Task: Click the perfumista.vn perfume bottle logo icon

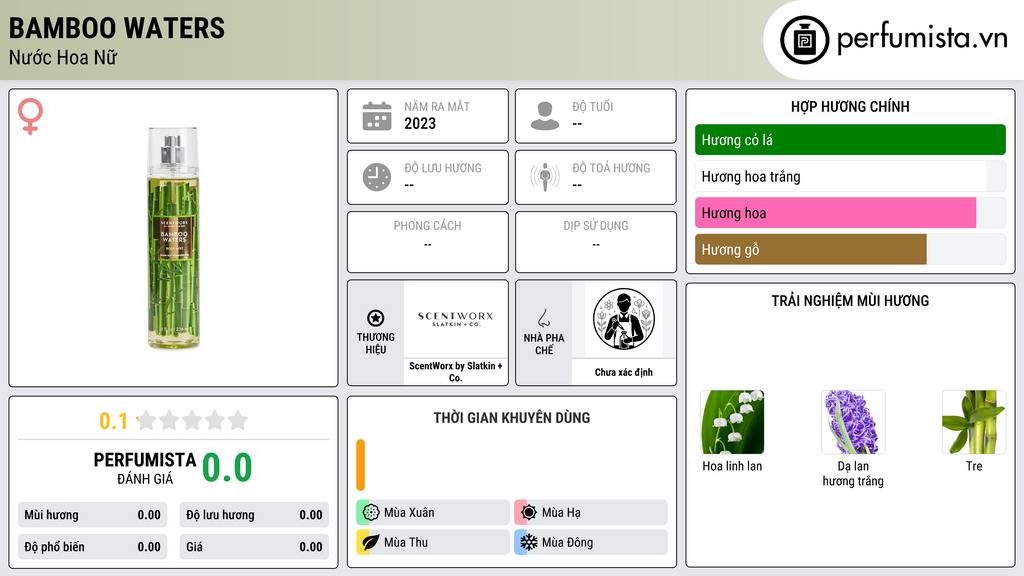Action: 804,40
